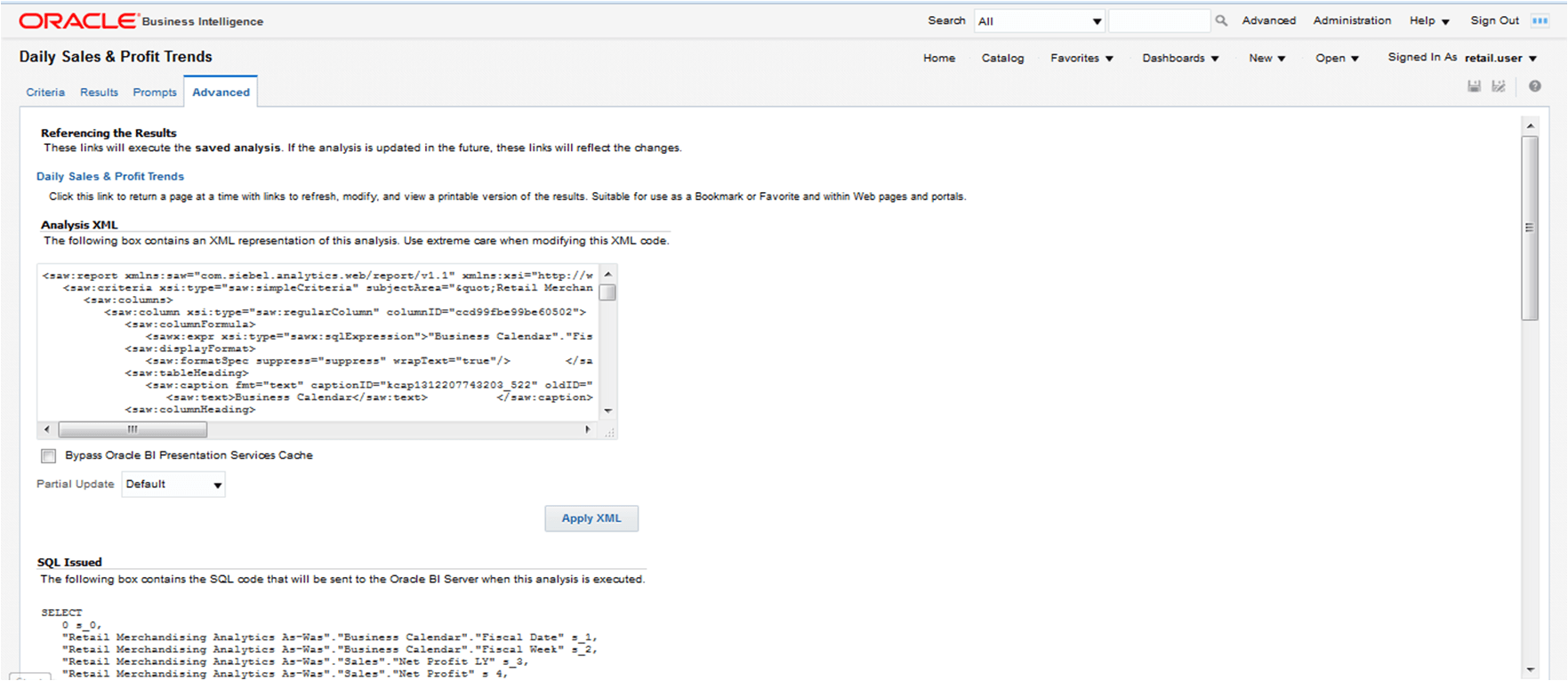Click the page vertical scrollbar thumb
Image resolution: width=1568 pixels, height=681 pixels.
(x=1530, y=228)
